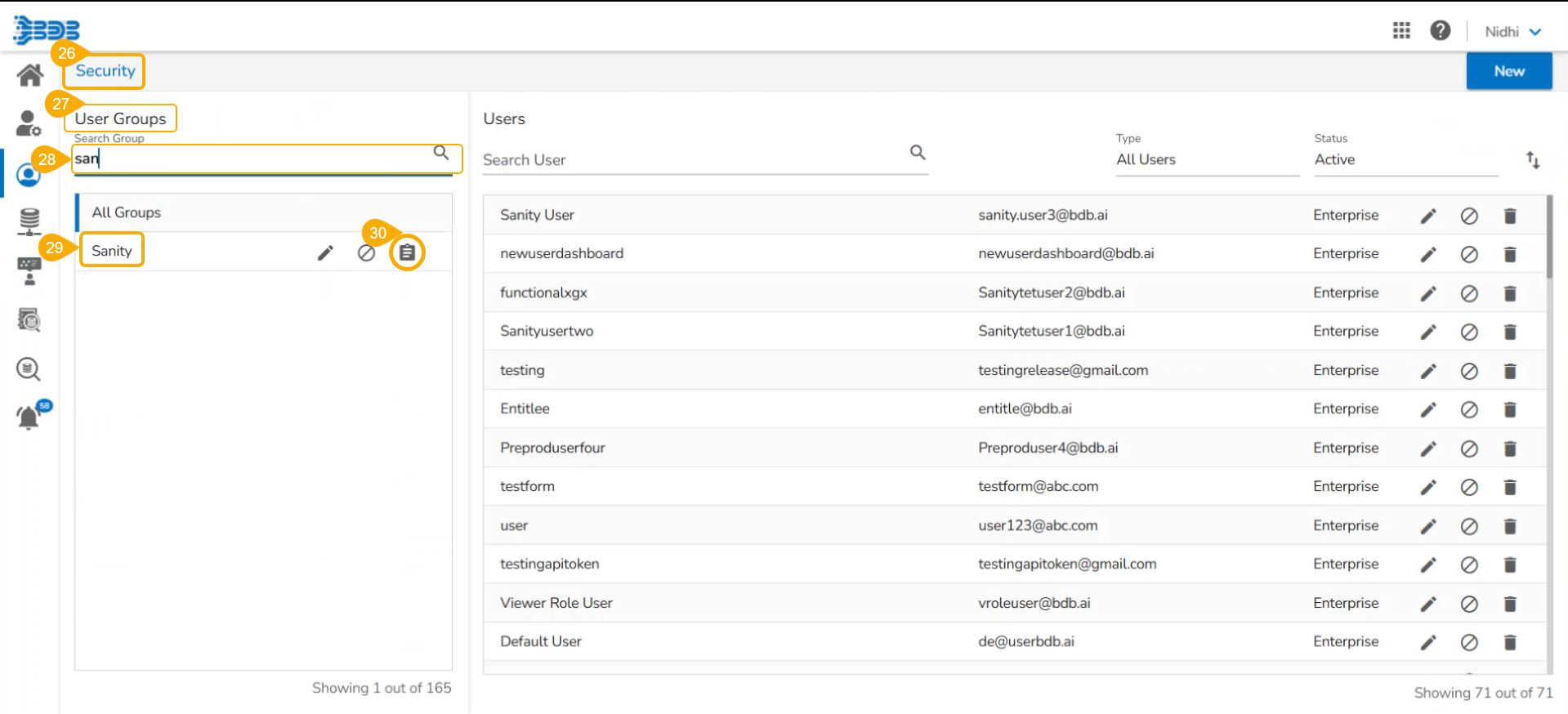This screenshot has width=1568, height=714.
Task: Click the help question mark icon
Action: point(1440,31)
